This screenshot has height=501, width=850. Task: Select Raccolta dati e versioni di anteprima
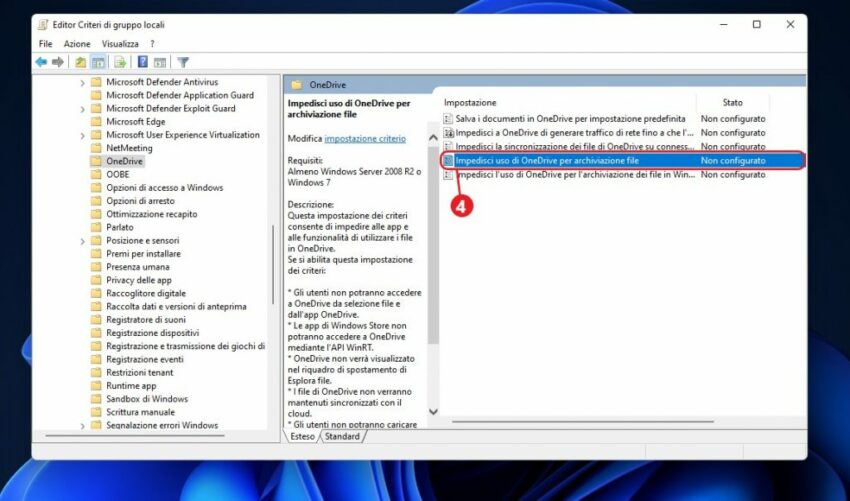(x=176, y=306)
